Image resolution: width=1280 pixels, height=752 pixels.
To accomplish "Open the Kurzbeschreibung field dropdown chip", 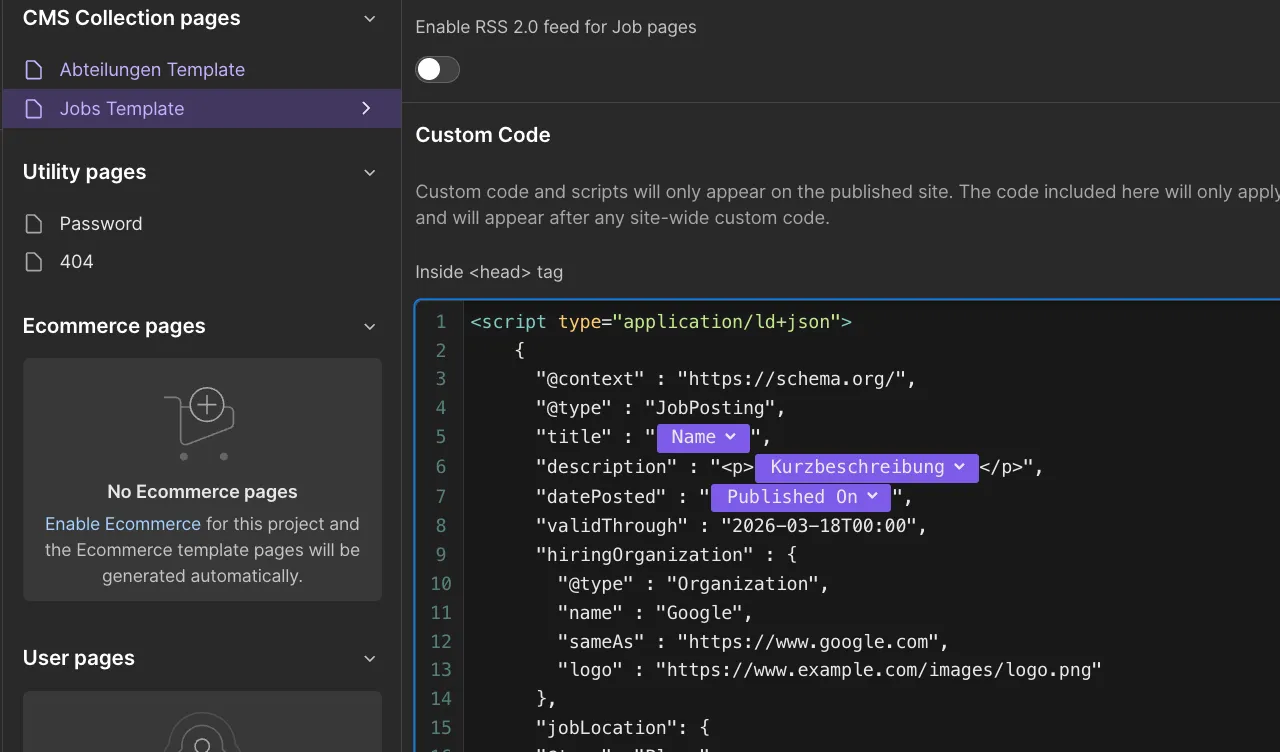I will click(x=866, y=467).
